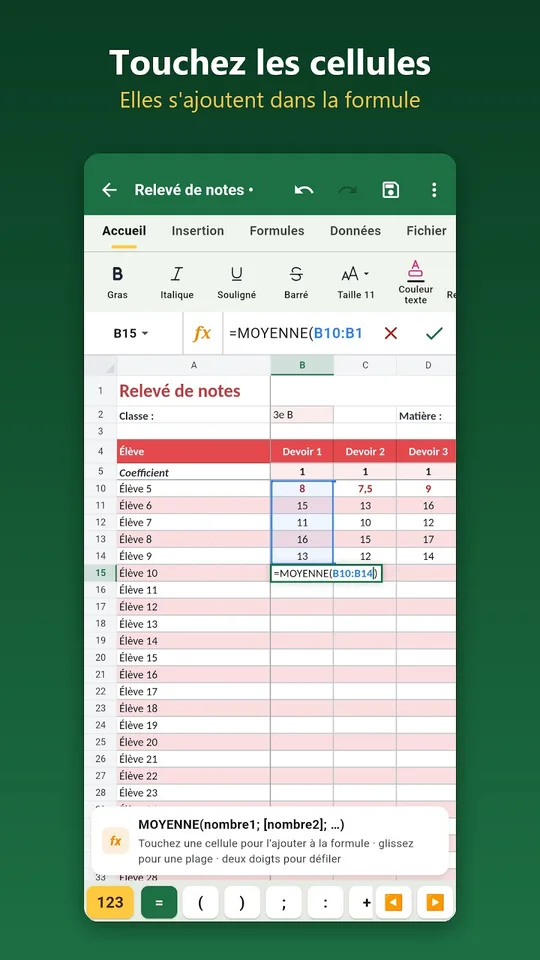Apply Souligné underline formatting

click(236, 282)
